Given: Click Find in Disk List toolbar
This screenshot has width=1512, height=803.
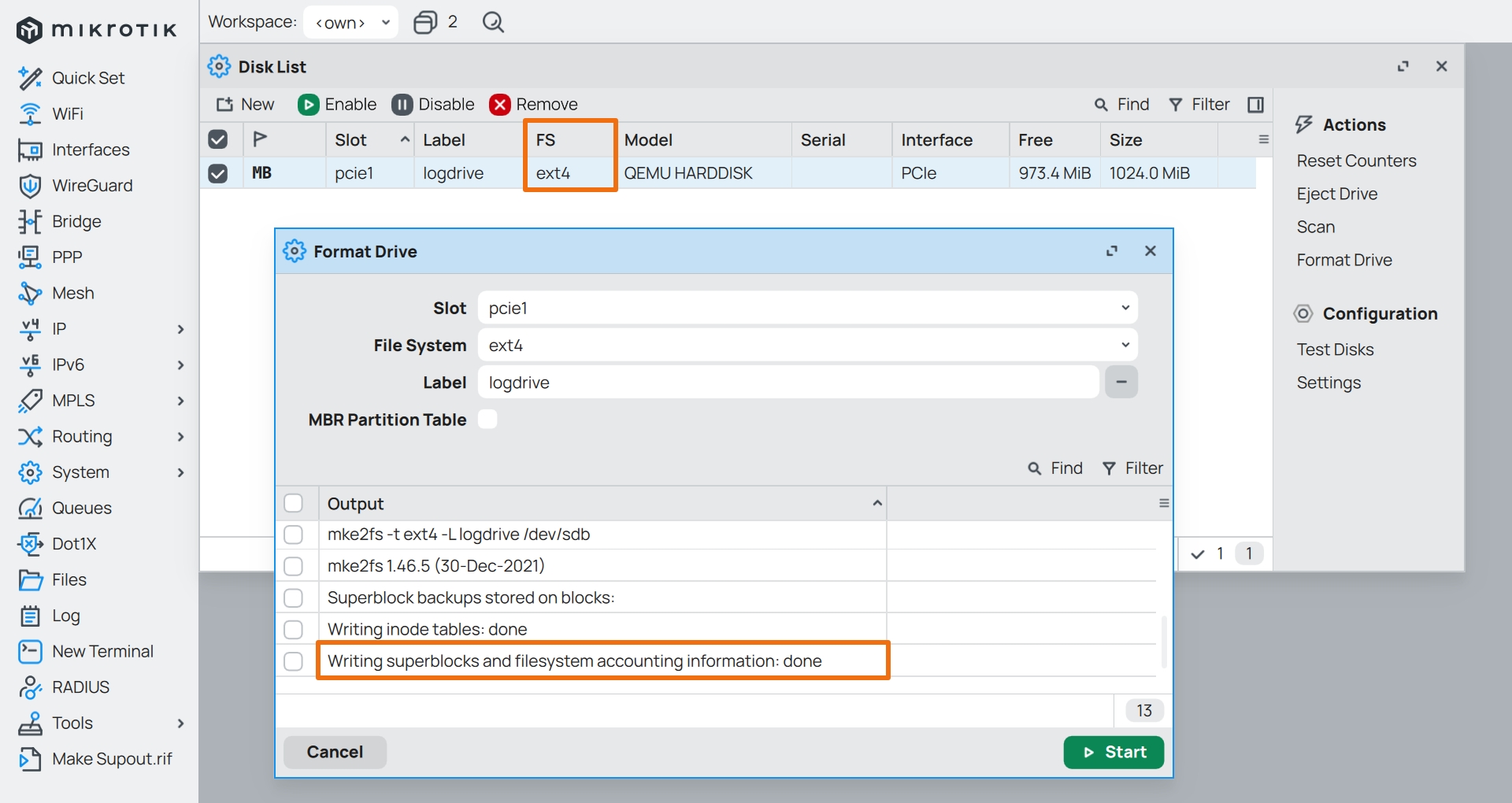Looking at the screenshot, I should pyautogui.click(x=1121, y=105).
